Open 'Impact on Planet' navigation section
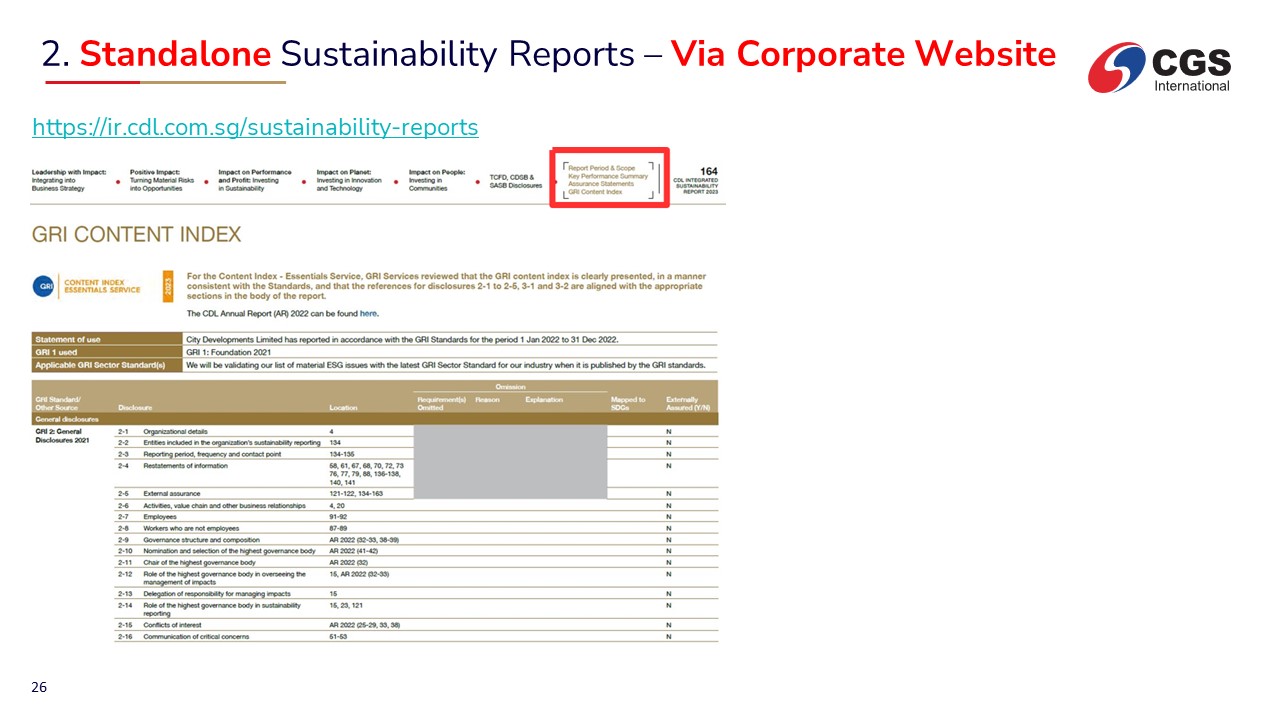 click(x=349, y=180)
